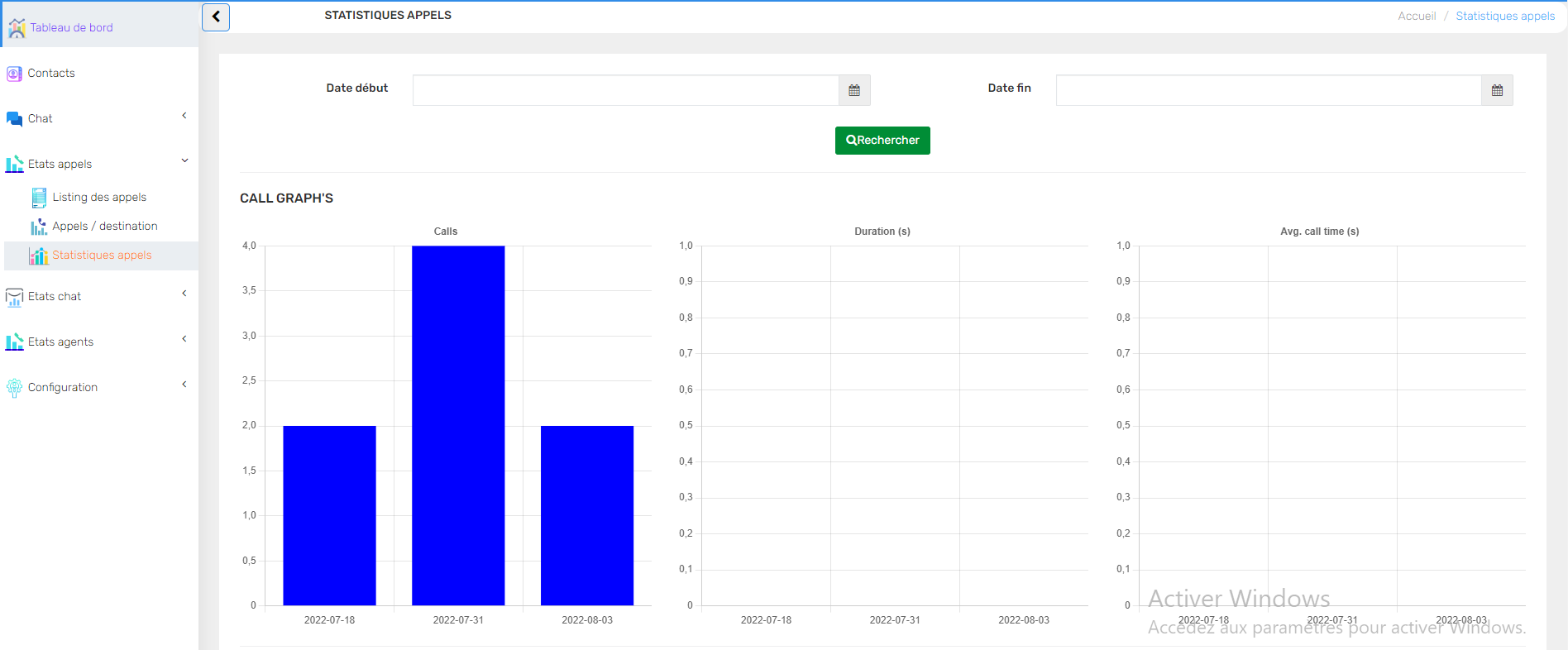The image size is (1568, 650).
Task: Click inside the Date fin field
Action: coord(1268,90)
